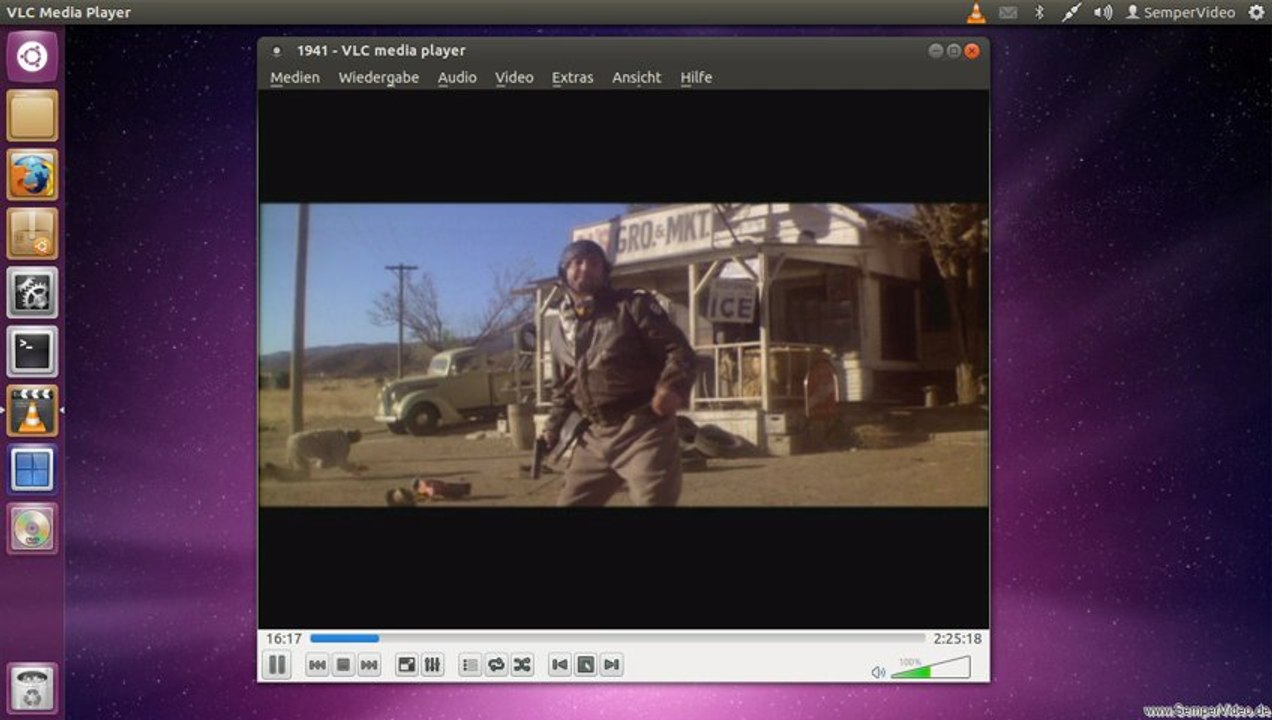The width and height of the screenshot is (1272, 720).
Task: Open the Ansicht menu
Action: [637, 77]
